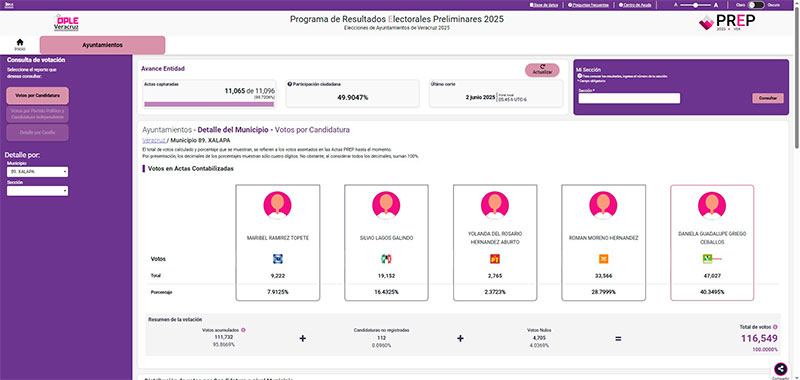
Task: Click PAN party logo under Maribel Ramirez
Action: pos(278,259)
